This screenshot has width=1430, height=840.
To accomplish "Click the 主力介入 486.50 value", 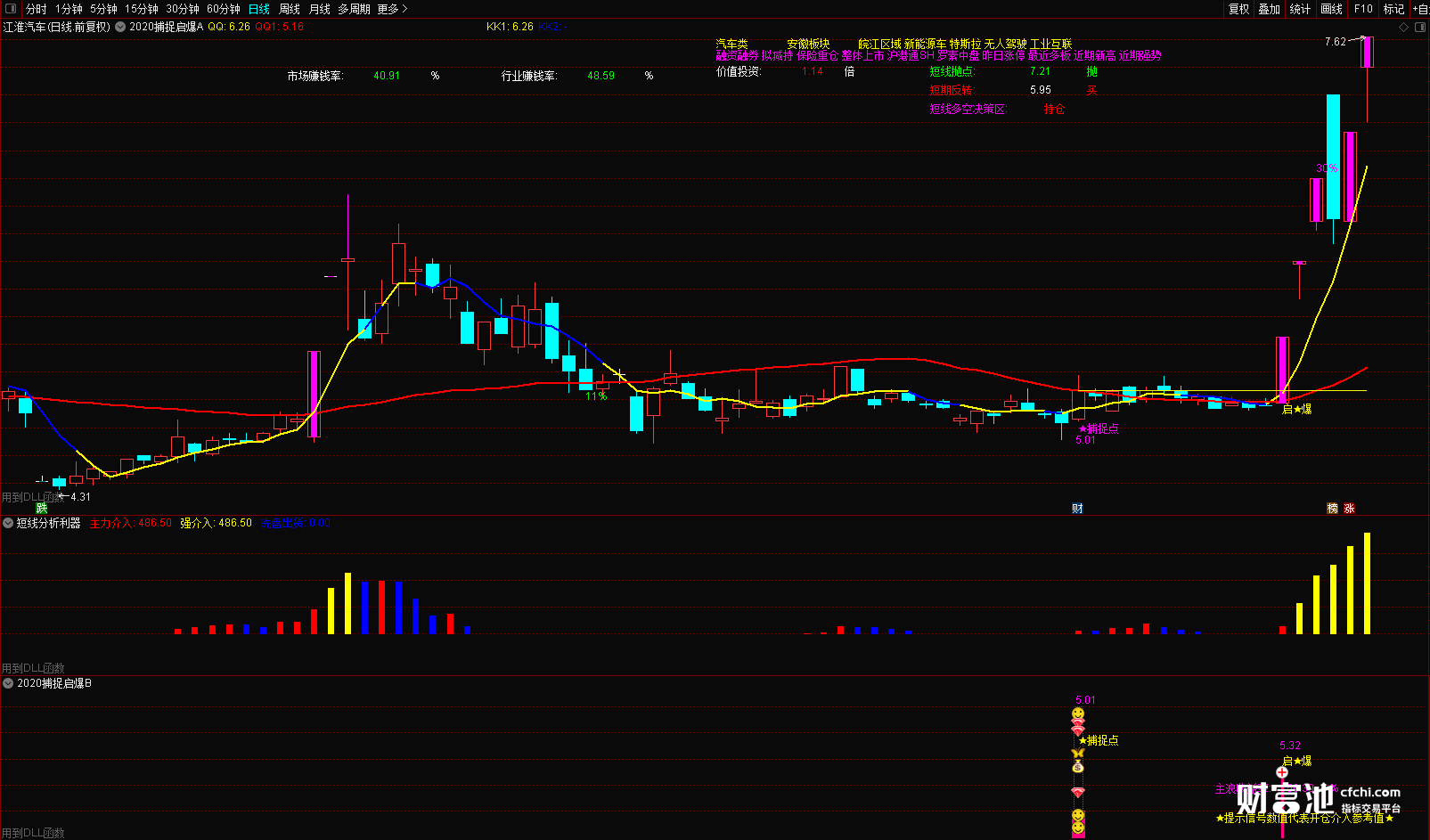I will click(131, 523).
